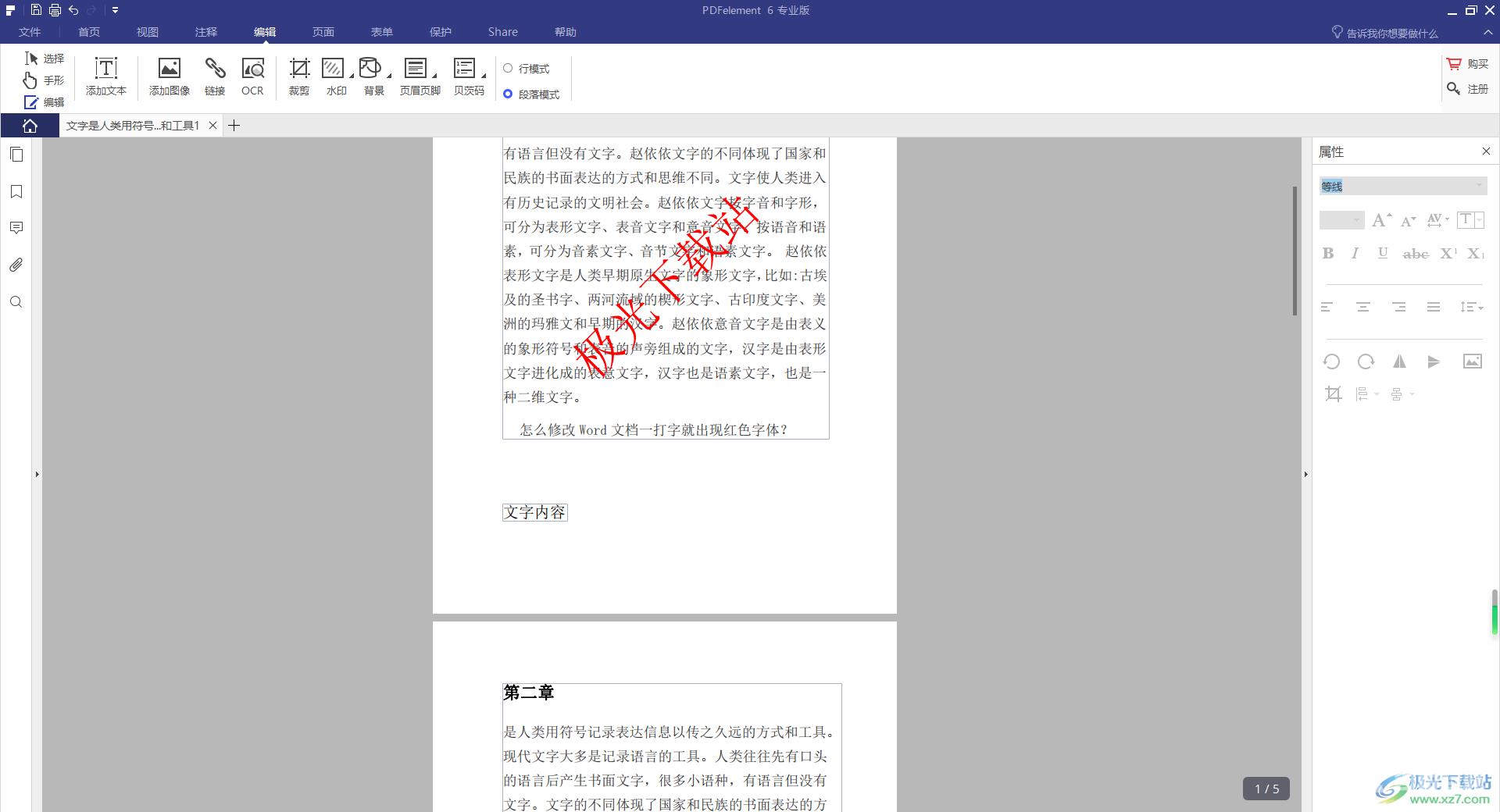Click the Print icon in the title bar
The height and width of the screenshot is (812, 1500).
pyautogui.click(x=55, y=10)
